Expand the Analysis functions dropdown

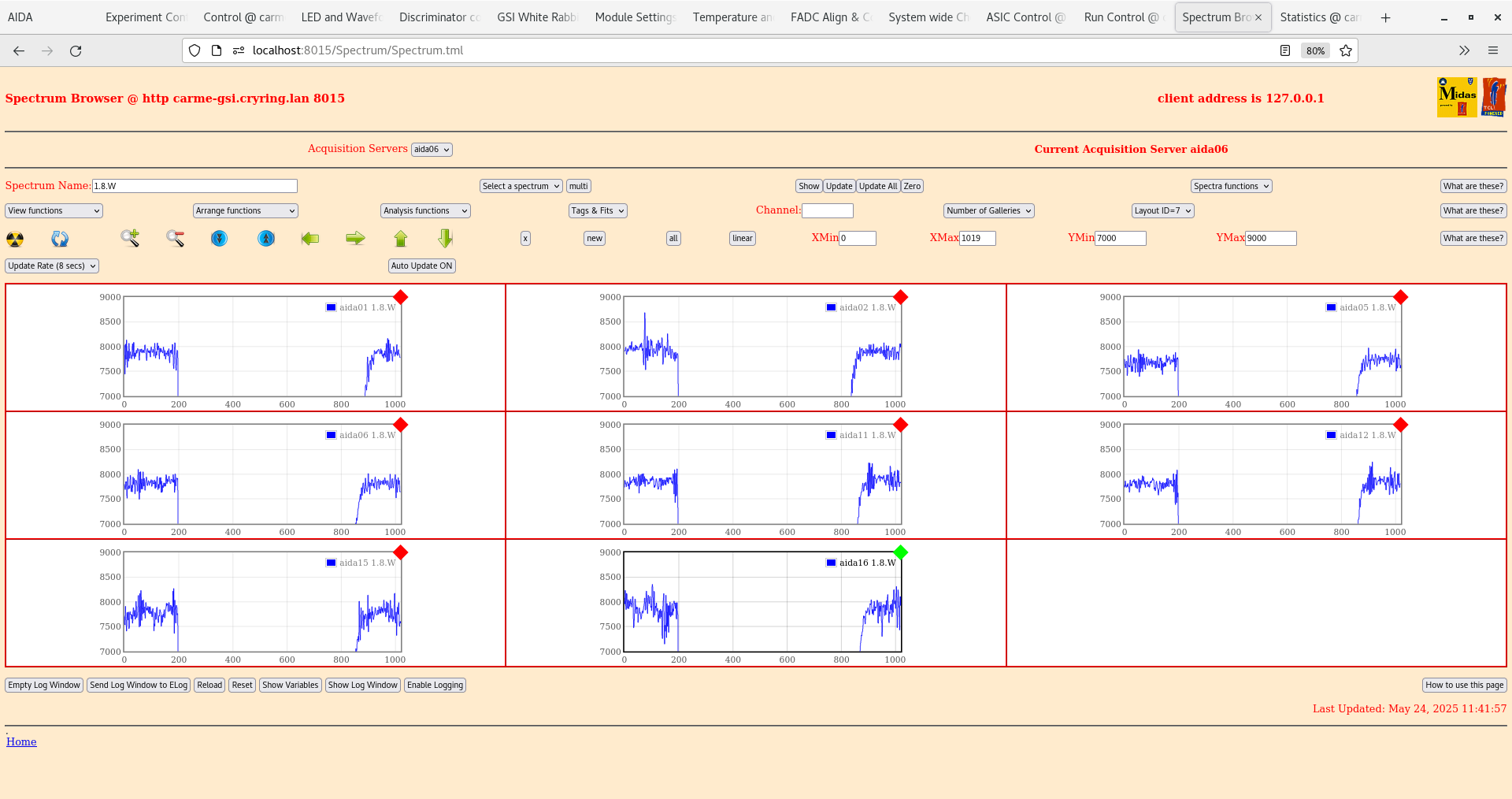(424, 210)
